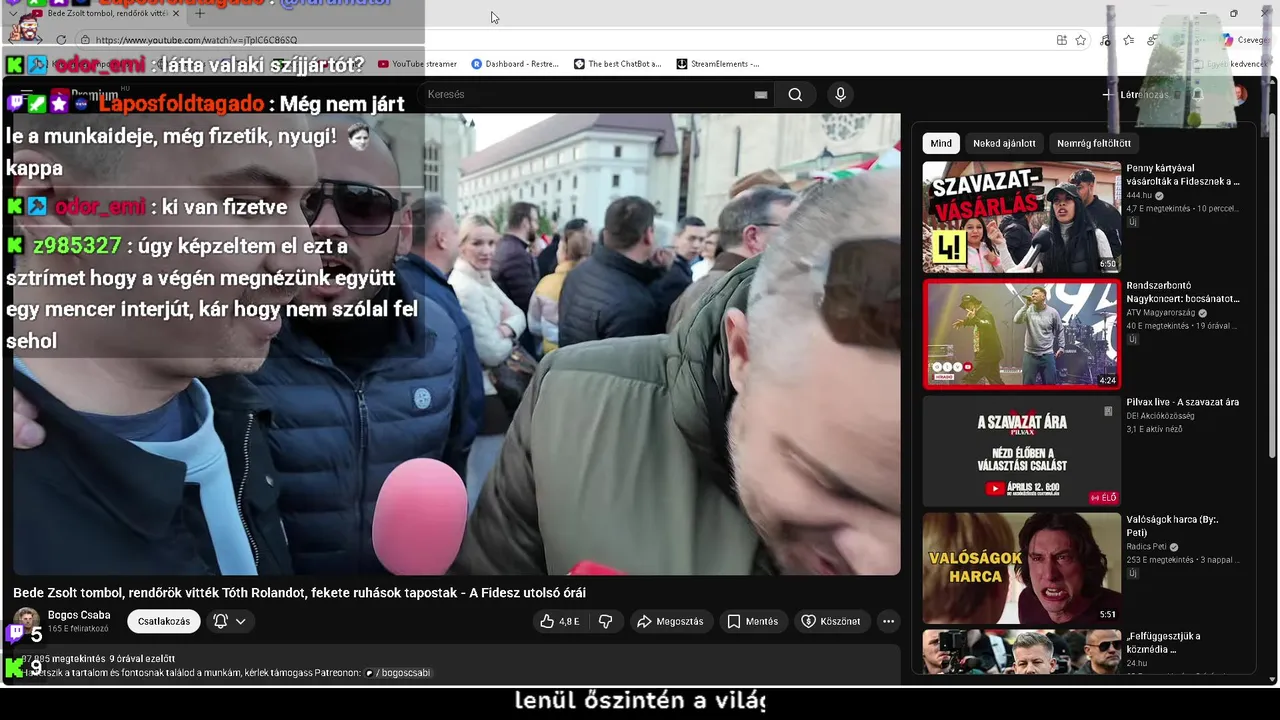Close the Bede Zsolt tombol tab

tap(177, 14)
